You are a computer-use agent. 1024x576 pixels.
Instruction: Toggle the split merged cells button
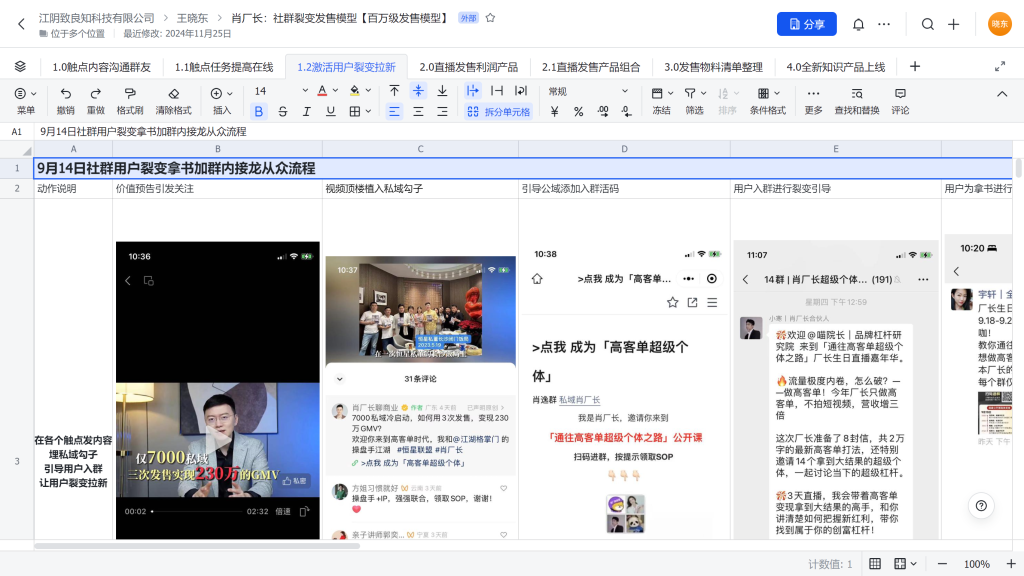coord(498,112)
